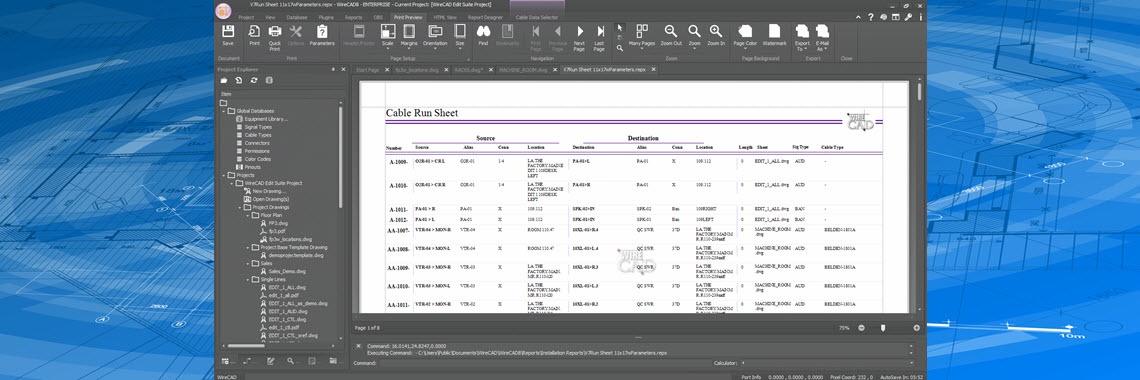Image resolution: width=1140 pixels, height=380 pixels.
Task: Click the open folder icon in Project Explorer toolbar
Action: click(x=224, y=80)
